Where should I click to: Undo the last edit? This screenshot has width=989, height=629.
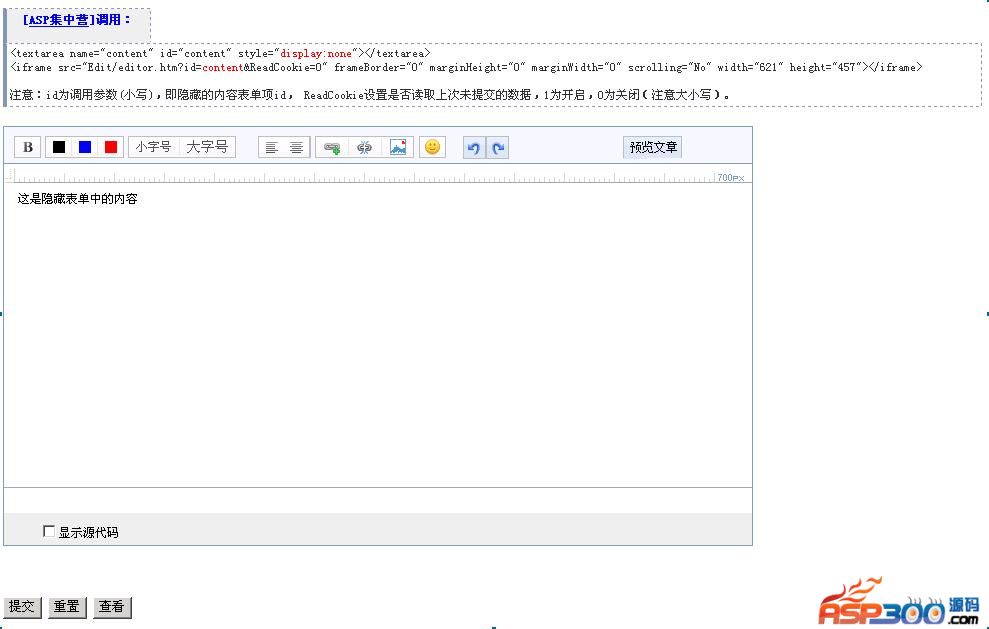[x=474, y=148]
